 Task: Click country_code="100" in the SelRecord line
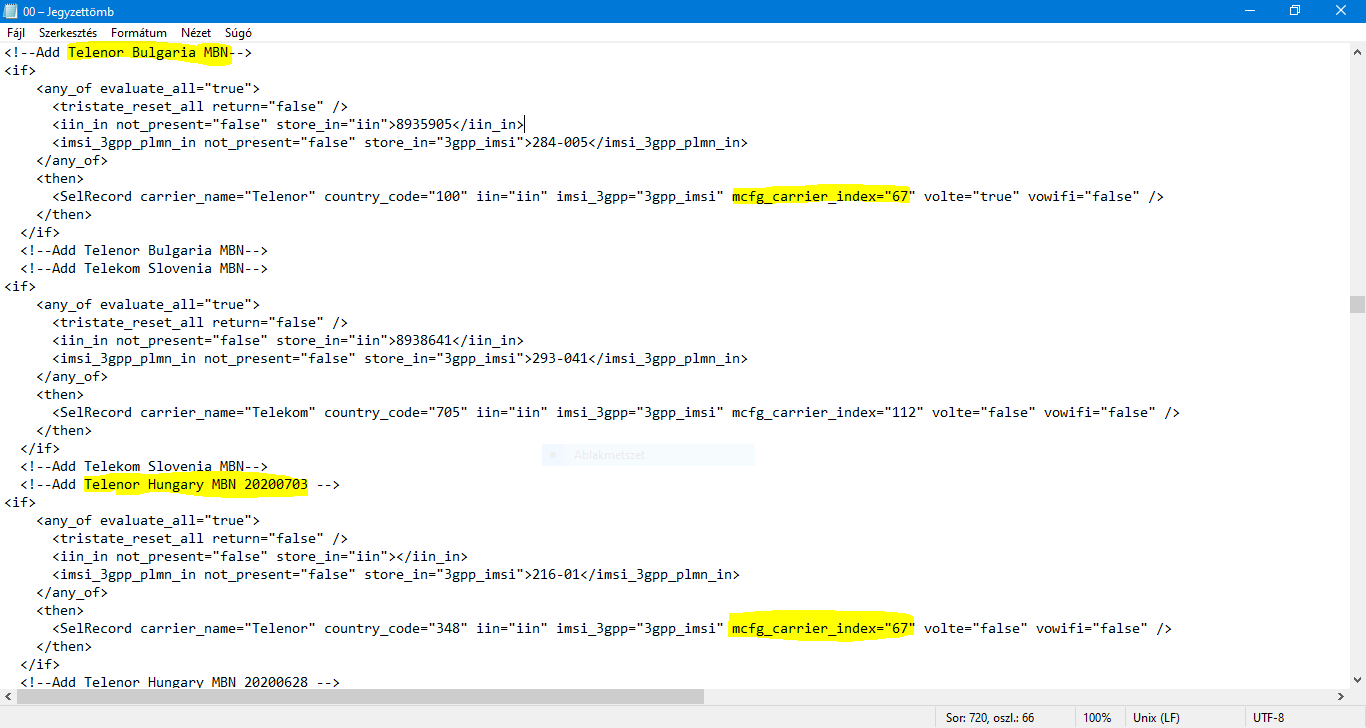[x=396, y=197]
